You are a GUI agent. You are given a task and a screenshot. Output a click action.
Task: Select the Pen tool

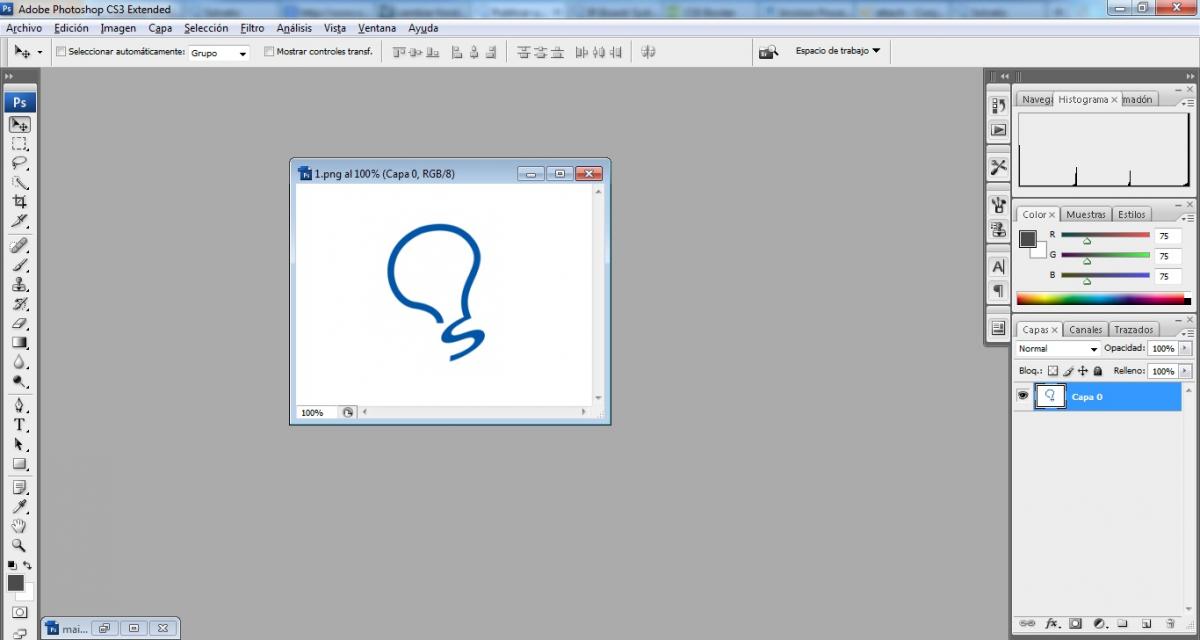pos(19,406)
